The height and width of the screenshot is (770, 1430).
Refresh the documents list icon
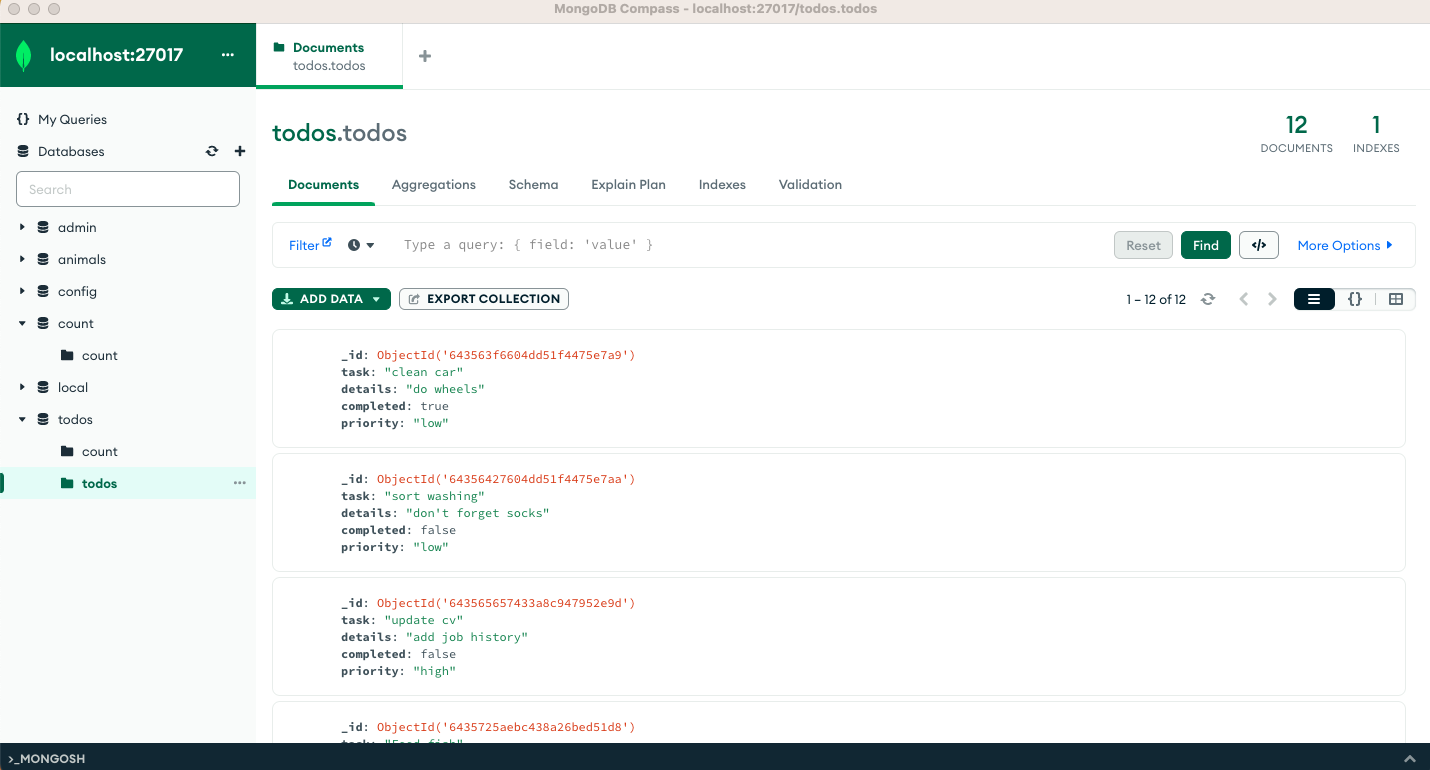pyautogui.click(x=1208, y=299)
